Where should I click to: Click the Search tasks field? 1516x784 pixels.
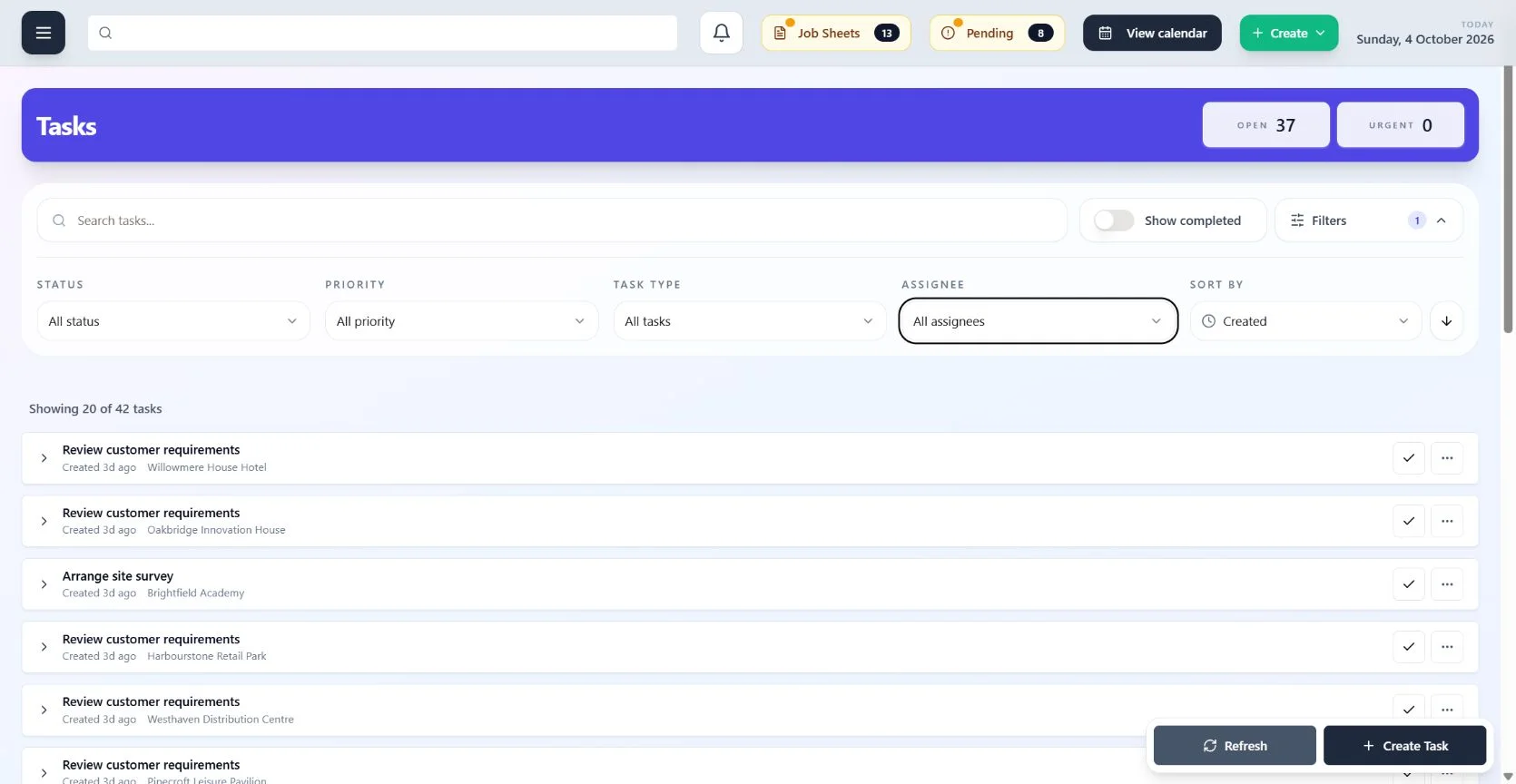point(552,220)
